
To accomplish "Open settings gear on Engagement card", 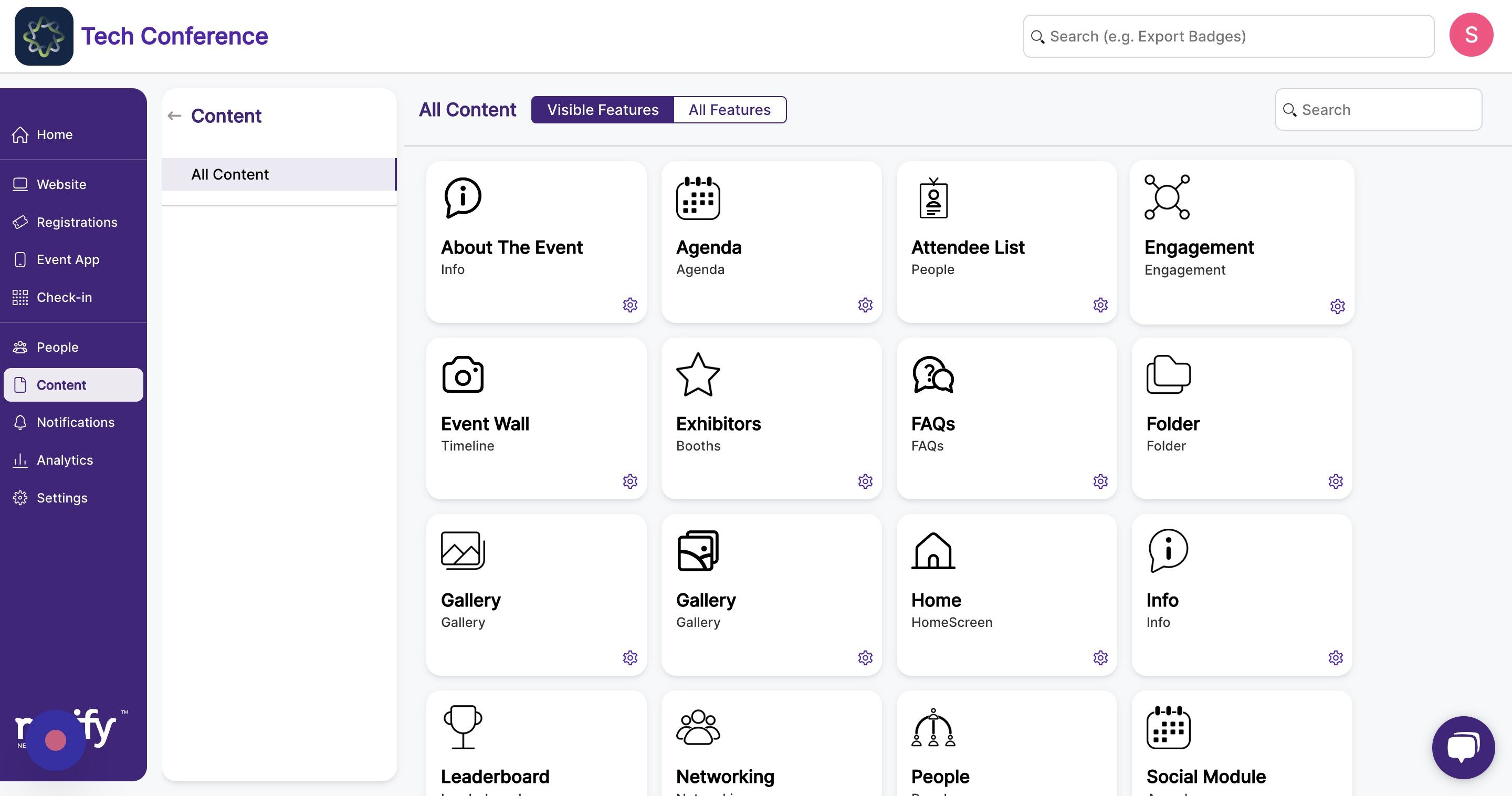I will pyautogui.click(x=1337, y=307).
